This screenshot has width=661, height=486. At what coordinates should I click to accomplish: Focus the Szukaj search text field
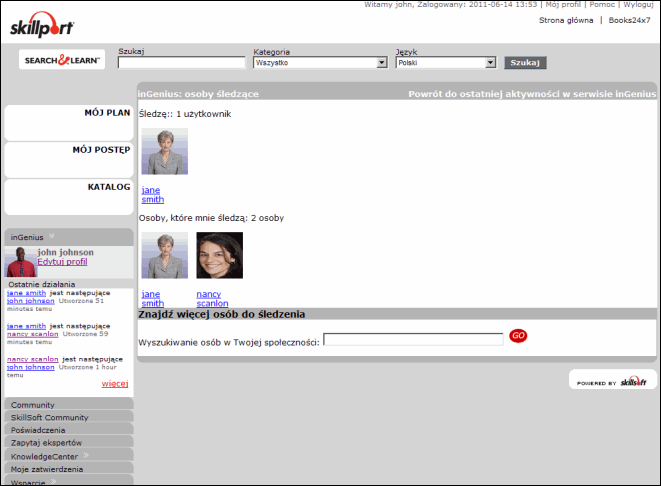pyautogui.click(x=182, y=62)
